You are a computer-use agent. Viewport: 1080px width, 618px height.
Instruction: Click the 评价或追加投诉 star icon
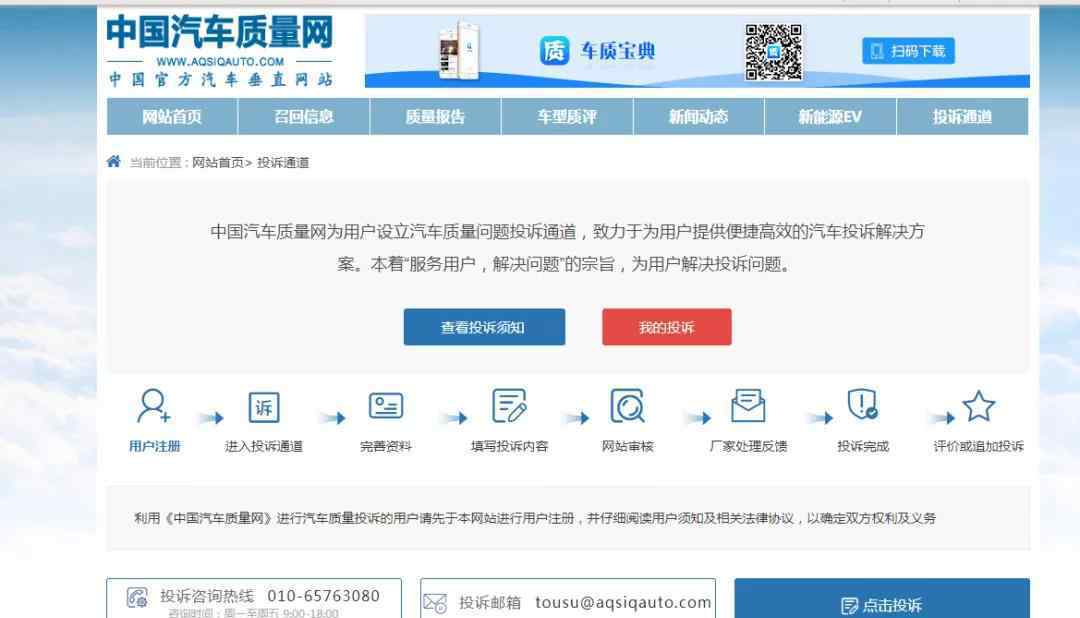pyautogui.click(x=979, y=406)
